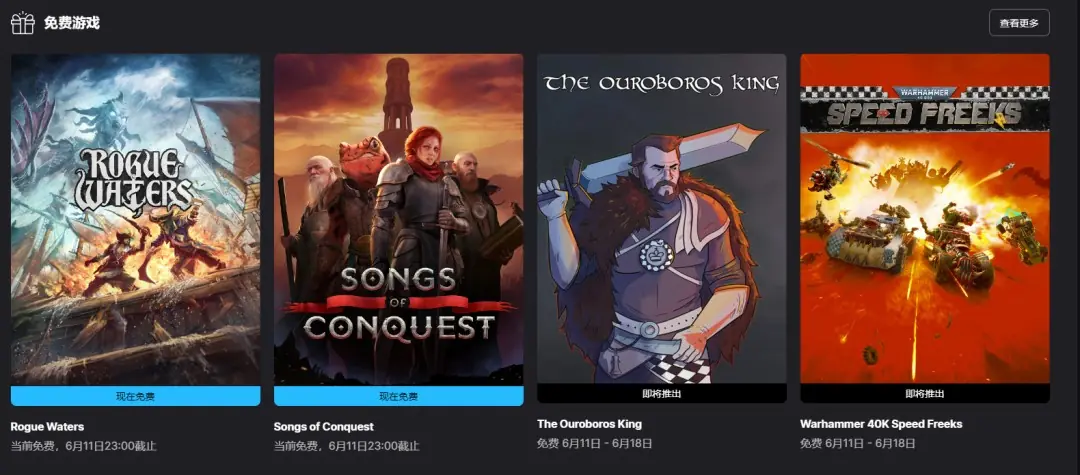1080x475 pixels.
Task: Select the Songs of Conquest title text
Action: (x=324, y=427)
